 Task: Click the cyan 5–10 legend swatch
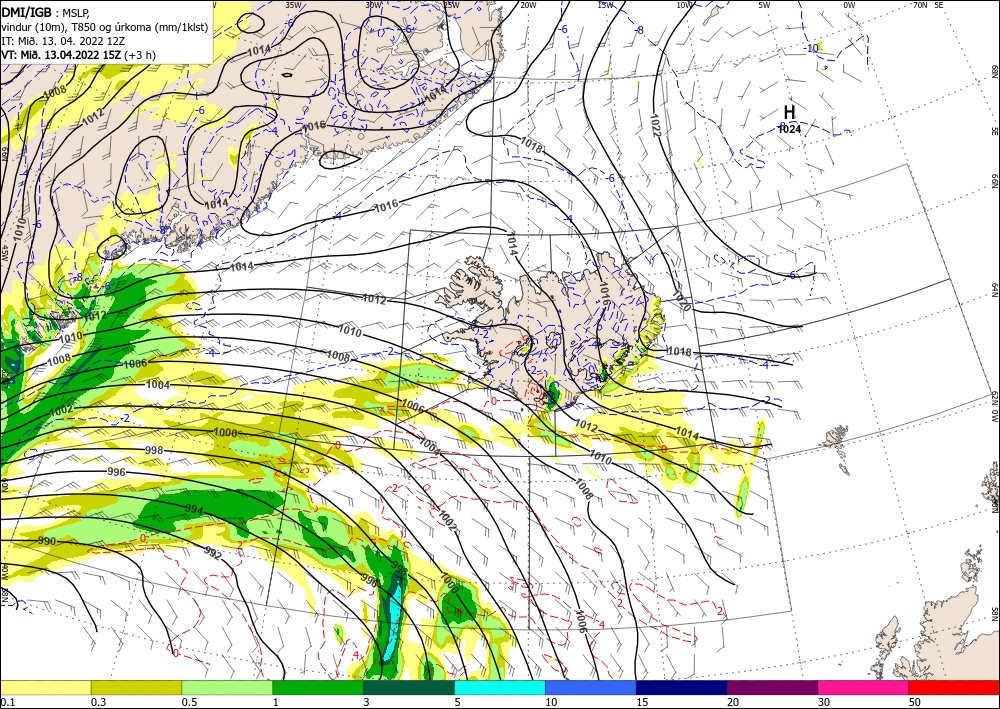pos(500,687)
